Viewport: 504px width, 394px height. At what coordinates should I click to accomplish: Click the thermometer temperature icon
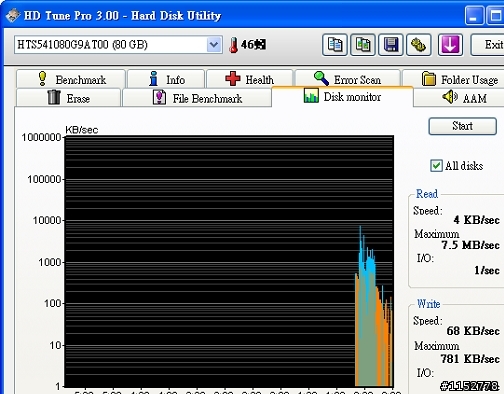(x=233, y=45)
